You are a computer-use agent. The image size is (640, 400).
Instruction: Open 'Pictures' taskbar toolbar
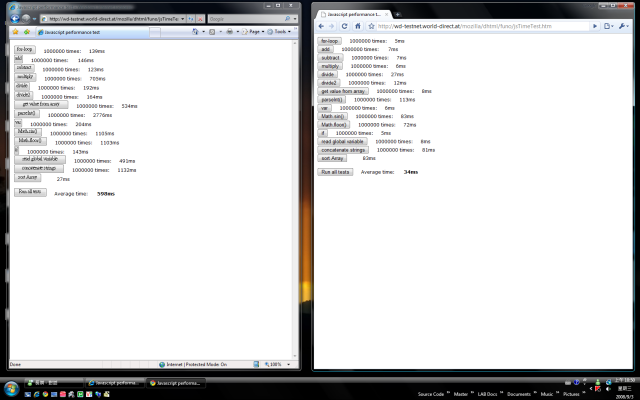(x=571, y=394)
